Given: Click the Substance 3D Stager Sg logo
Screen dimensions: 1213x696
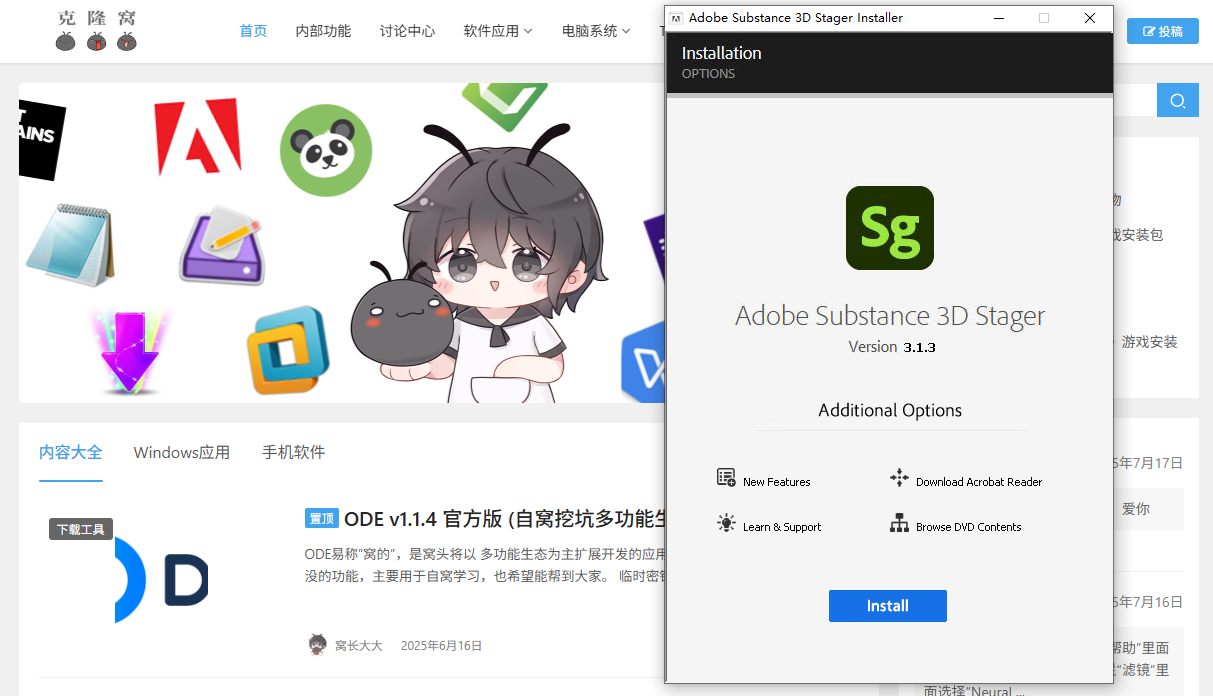Looking at the screenshot, I should coord(890,228).
